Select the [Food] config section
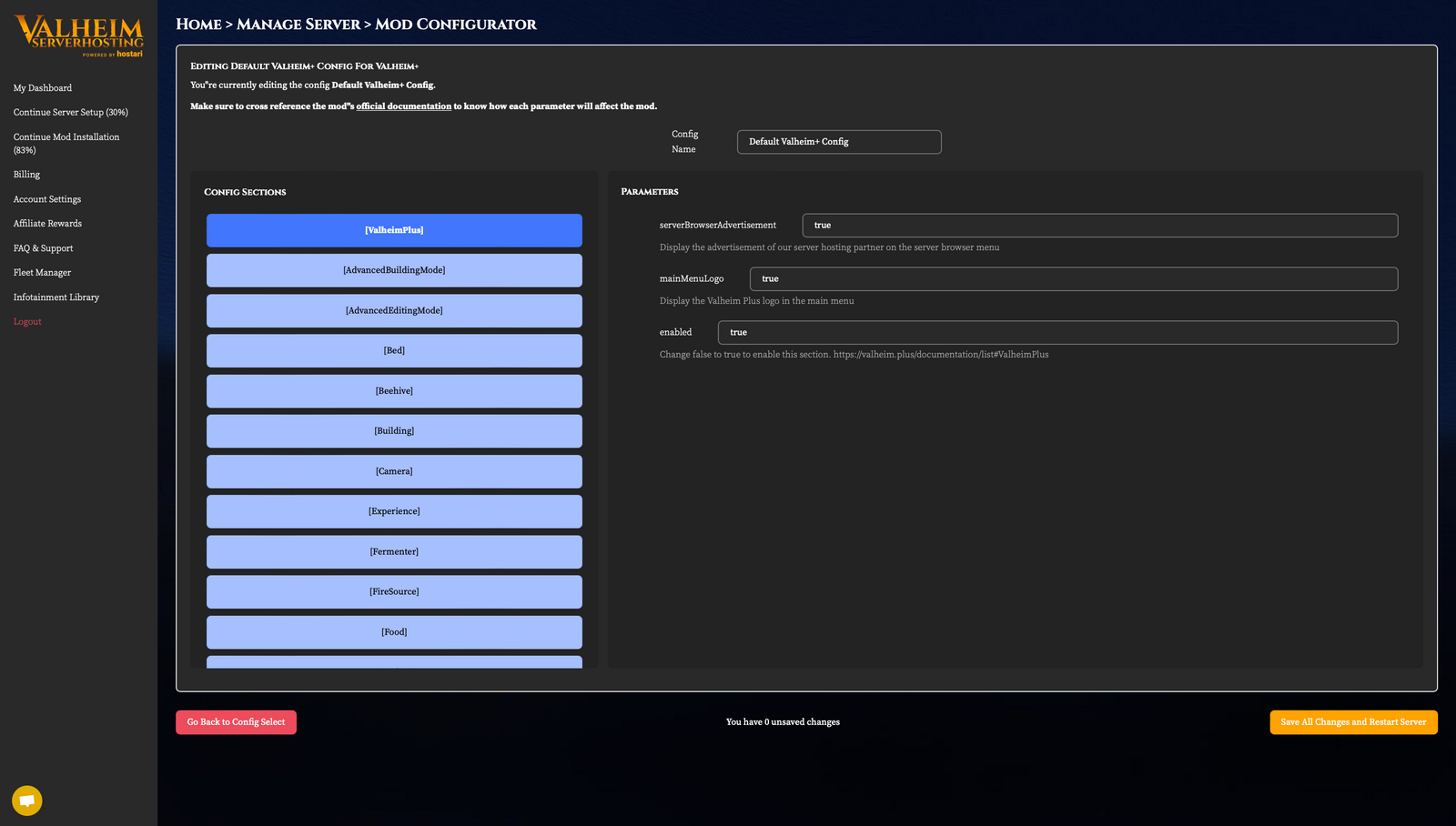Image resolution: width=1456 pixels, height=826 pixels. click(394, 632)
